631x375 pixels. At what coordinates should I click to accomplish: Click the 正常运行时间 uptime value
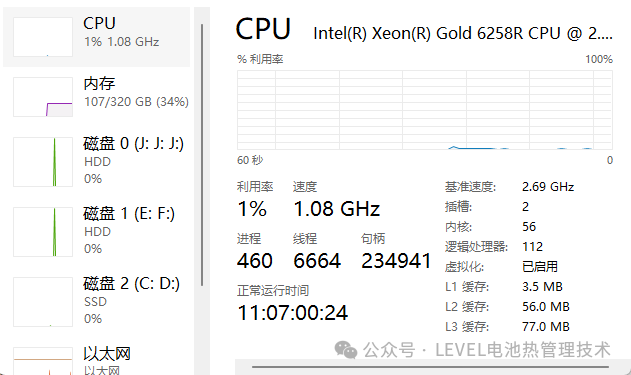coord(293,313)
